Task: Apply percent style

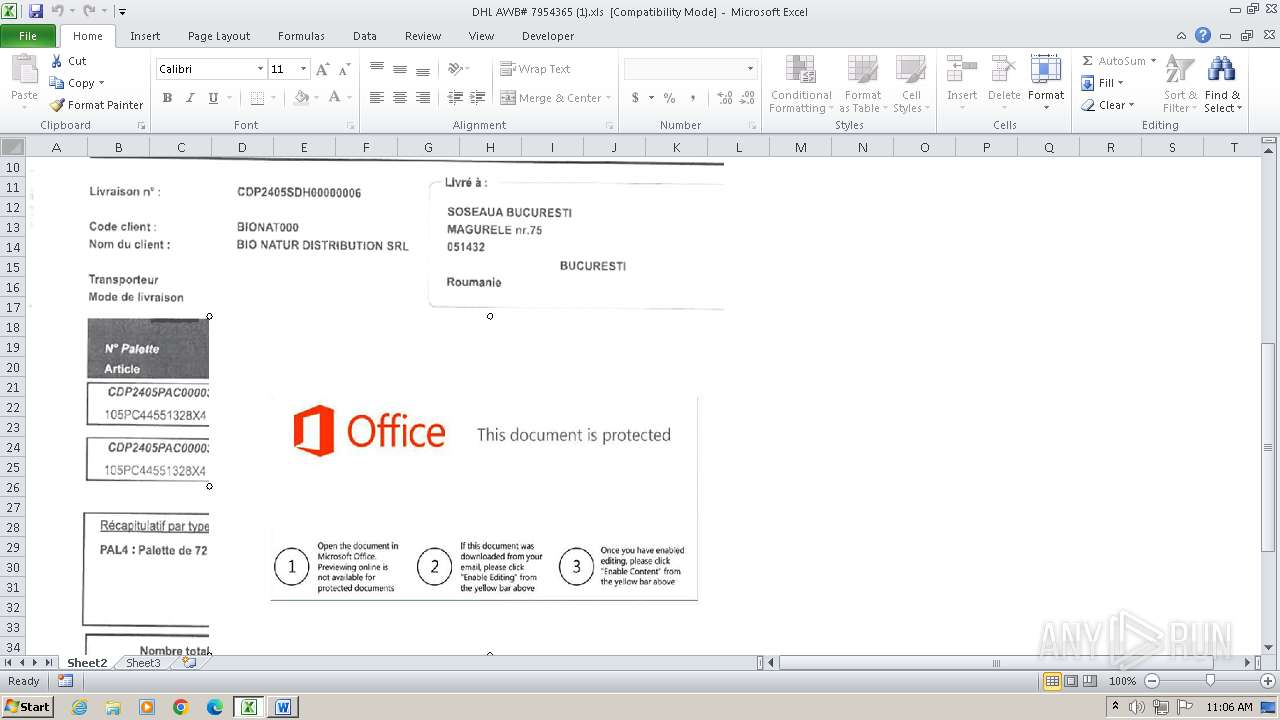Action: (669, 98)
